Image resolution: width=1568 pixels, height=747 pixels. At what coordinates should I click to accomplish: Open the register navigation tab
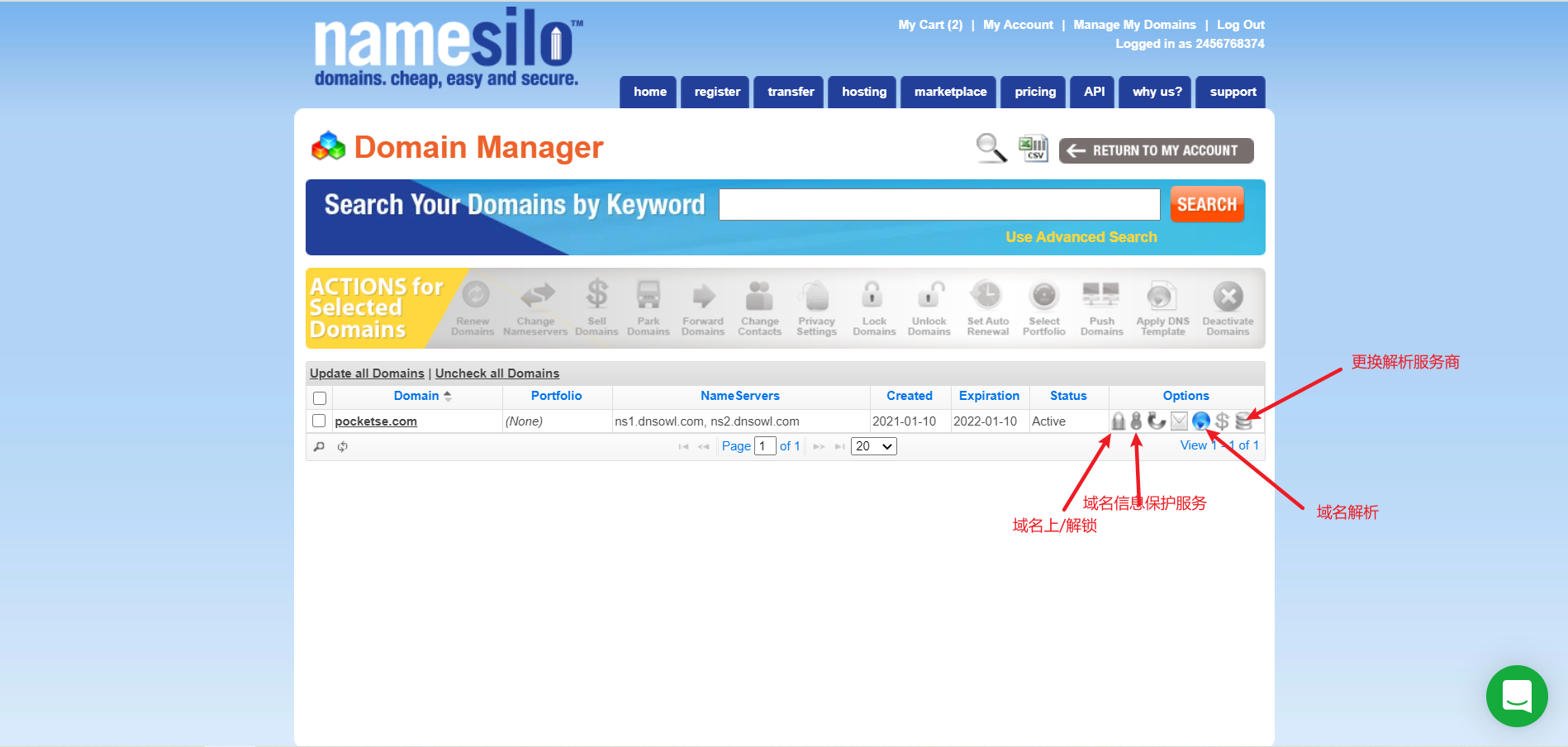click(716, 92)
